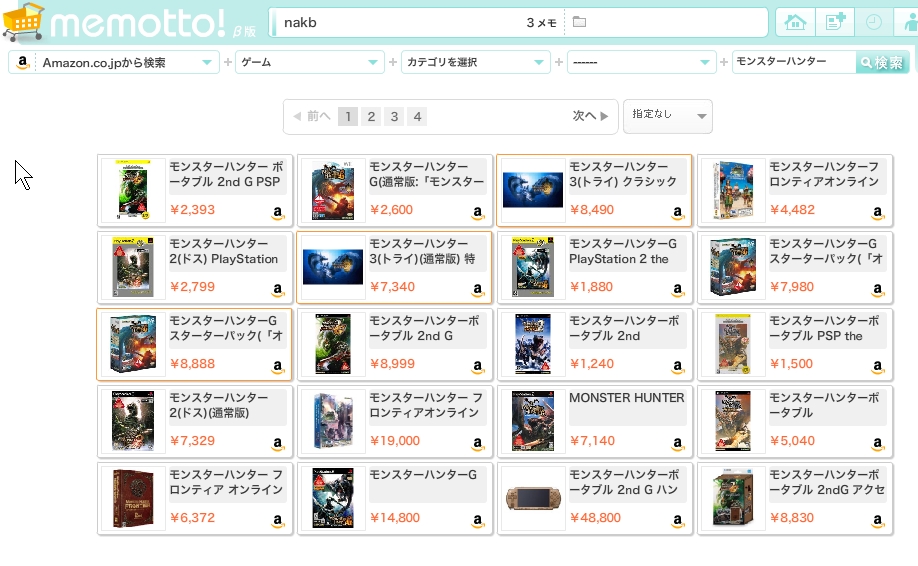Open the Amazon.co.jpから検索 dropdown
This screenshot has height=566, width=918.
click(114, 63)
